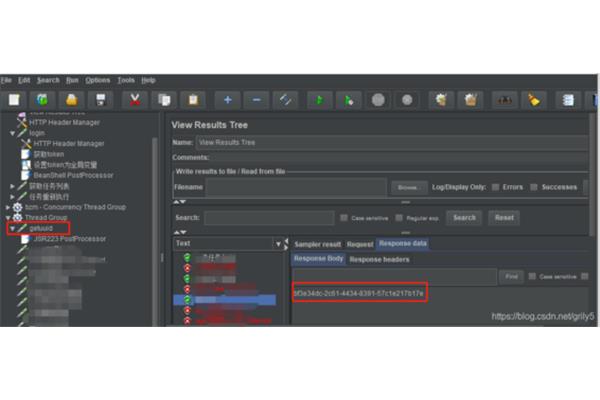Screen dimensions: 600x400
Task: Copy the selected element via toolbar
Action: click(x=164, y=100)
